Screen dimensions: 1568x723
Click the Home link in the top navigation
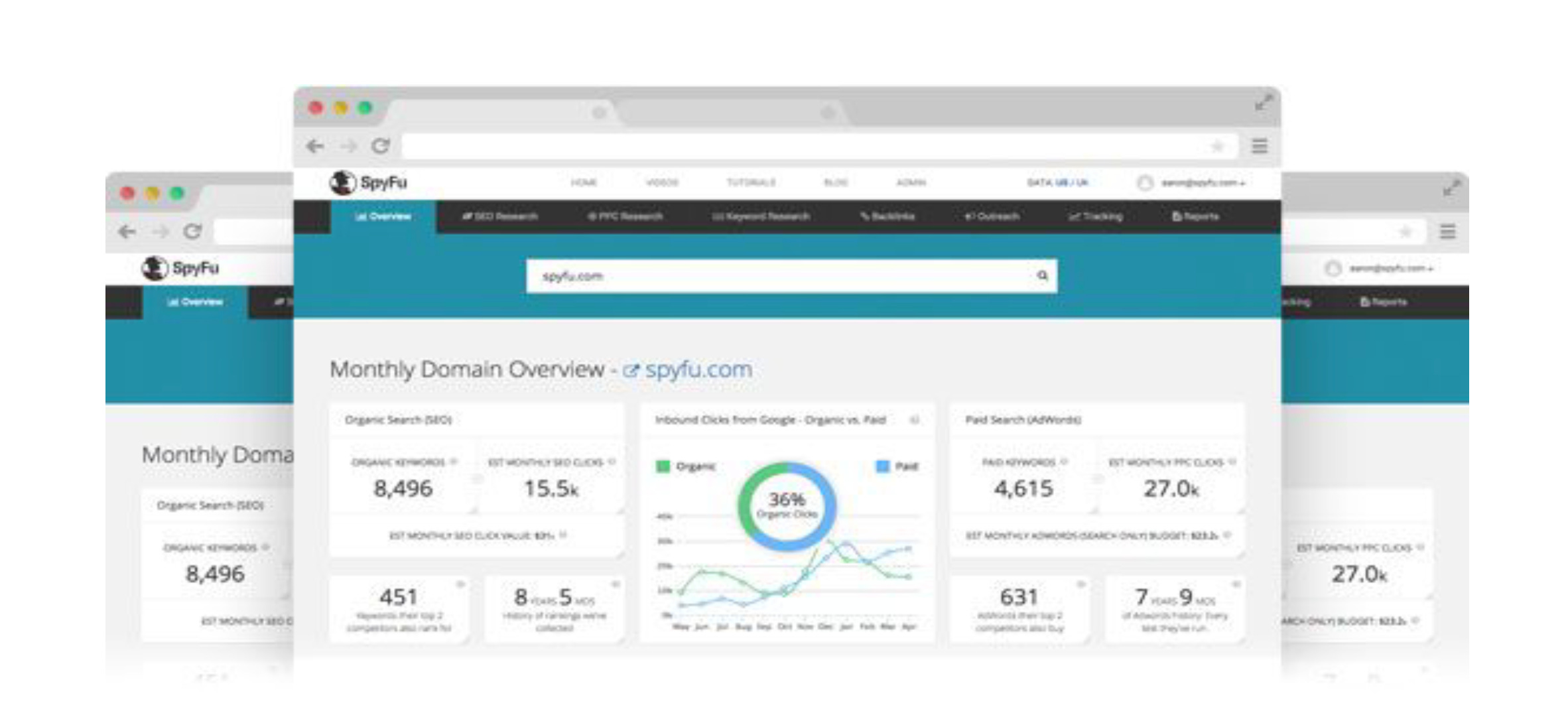click(584, 182)
